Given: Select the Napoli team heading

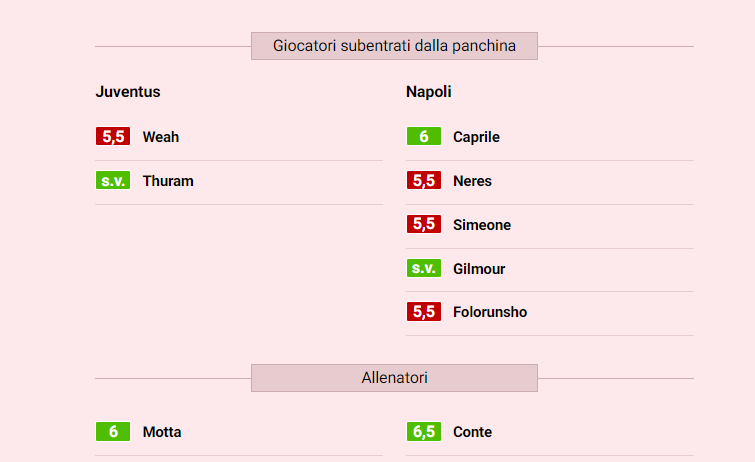Looking at the screenshot, I should coord(429,92).
